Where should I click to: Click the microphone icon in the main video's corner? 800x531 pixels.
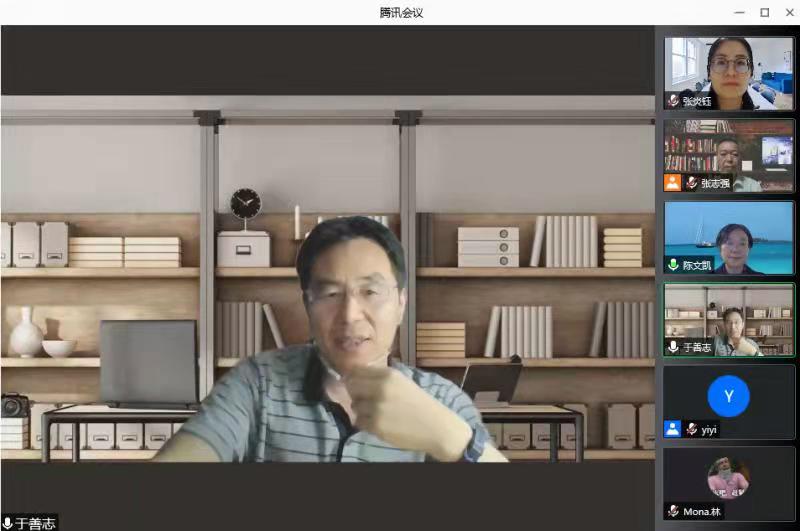coord(8,523)
